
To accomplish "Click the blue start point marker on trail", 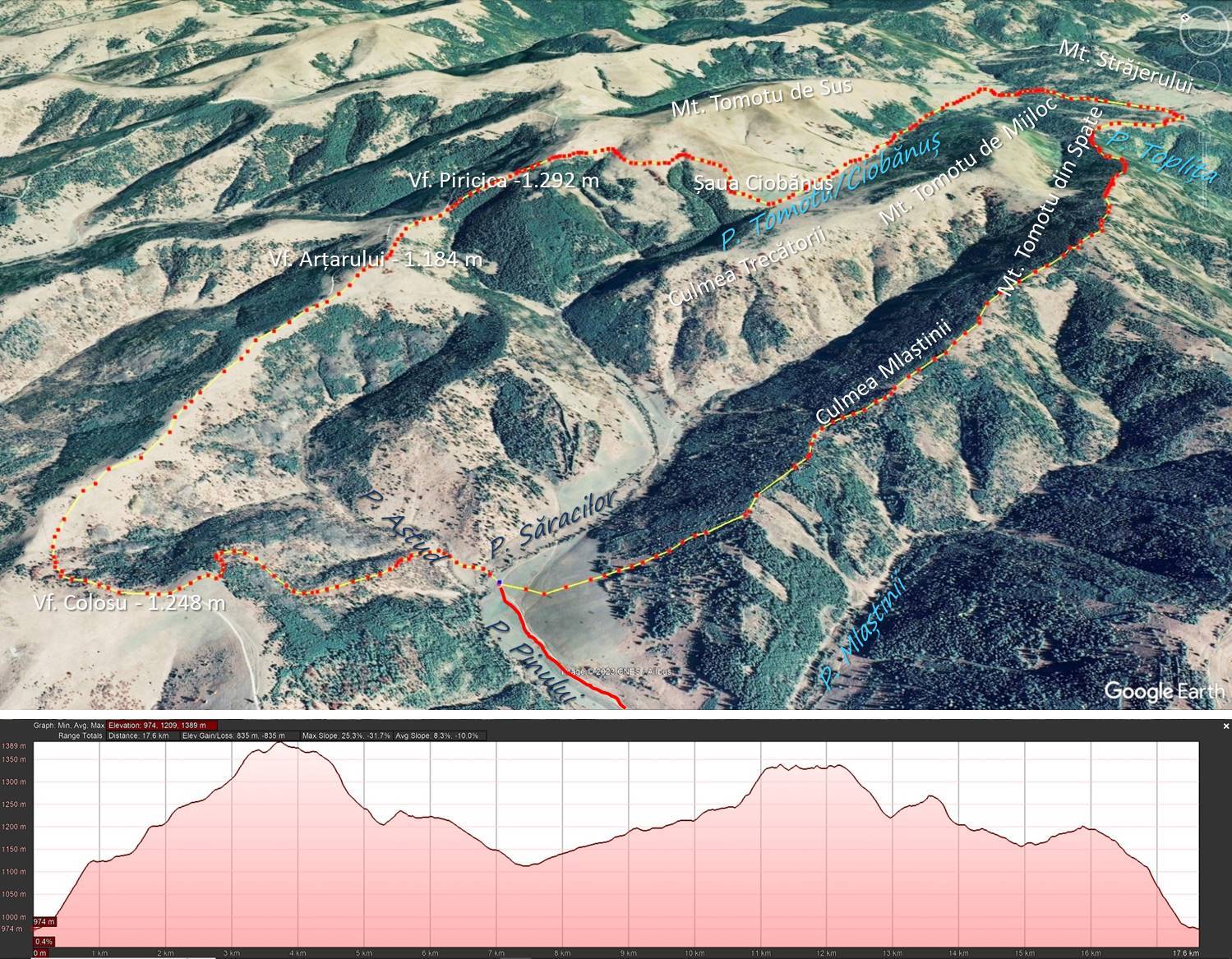I will [499, 583].
